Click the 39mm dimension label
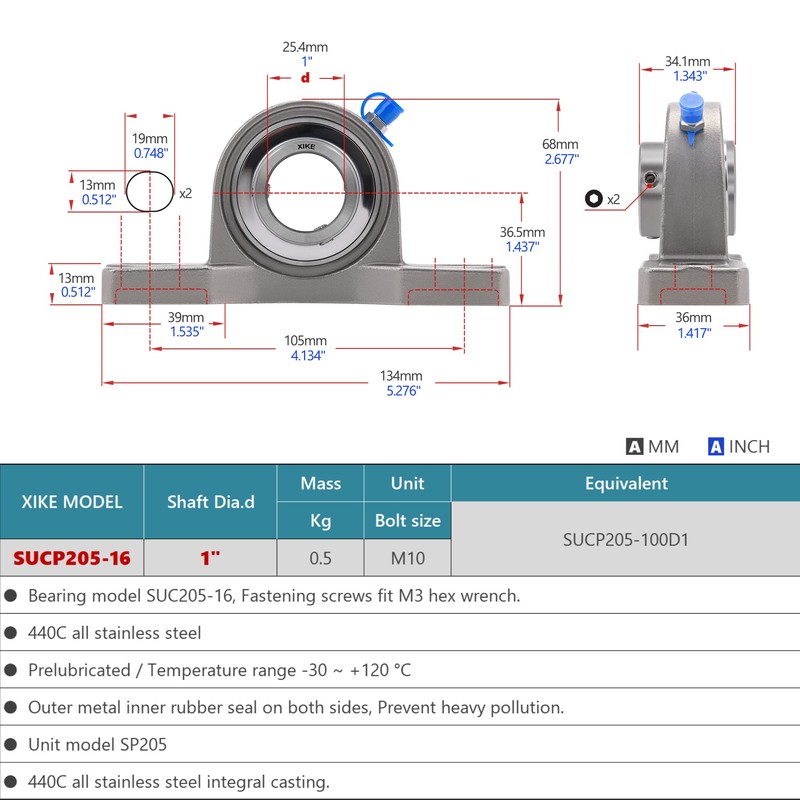 click(x=186, y=317)
